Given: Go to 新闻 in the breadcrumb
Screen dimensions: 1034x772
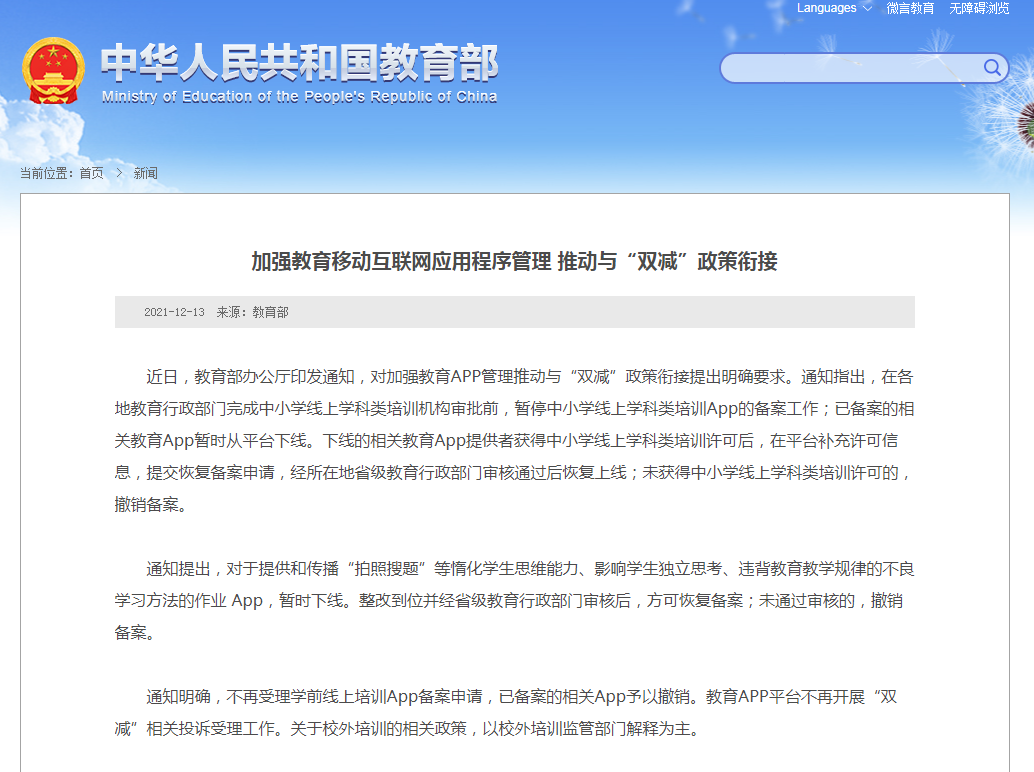Looking at the screenshot, I should [x=146, y=173].
